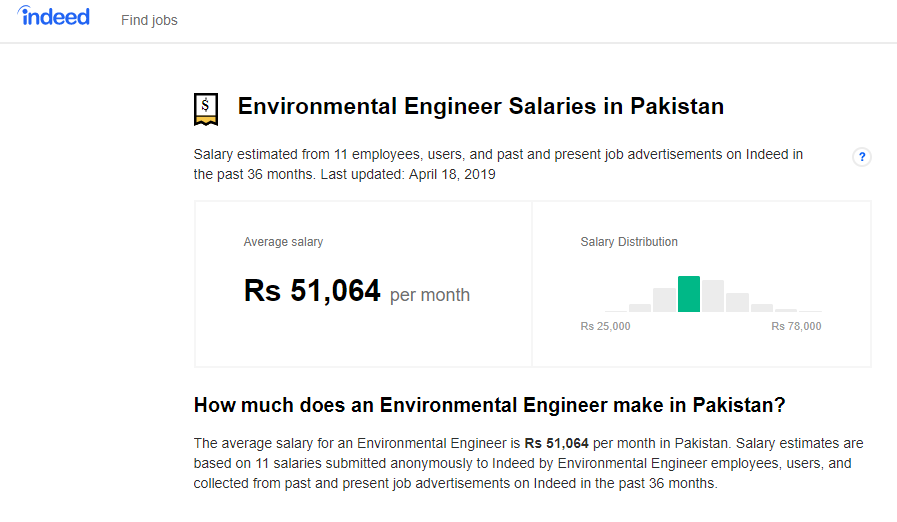Click the Environmental Engineer Salaries in Pakistan heading
897x522 pixels.
(480, 106)
